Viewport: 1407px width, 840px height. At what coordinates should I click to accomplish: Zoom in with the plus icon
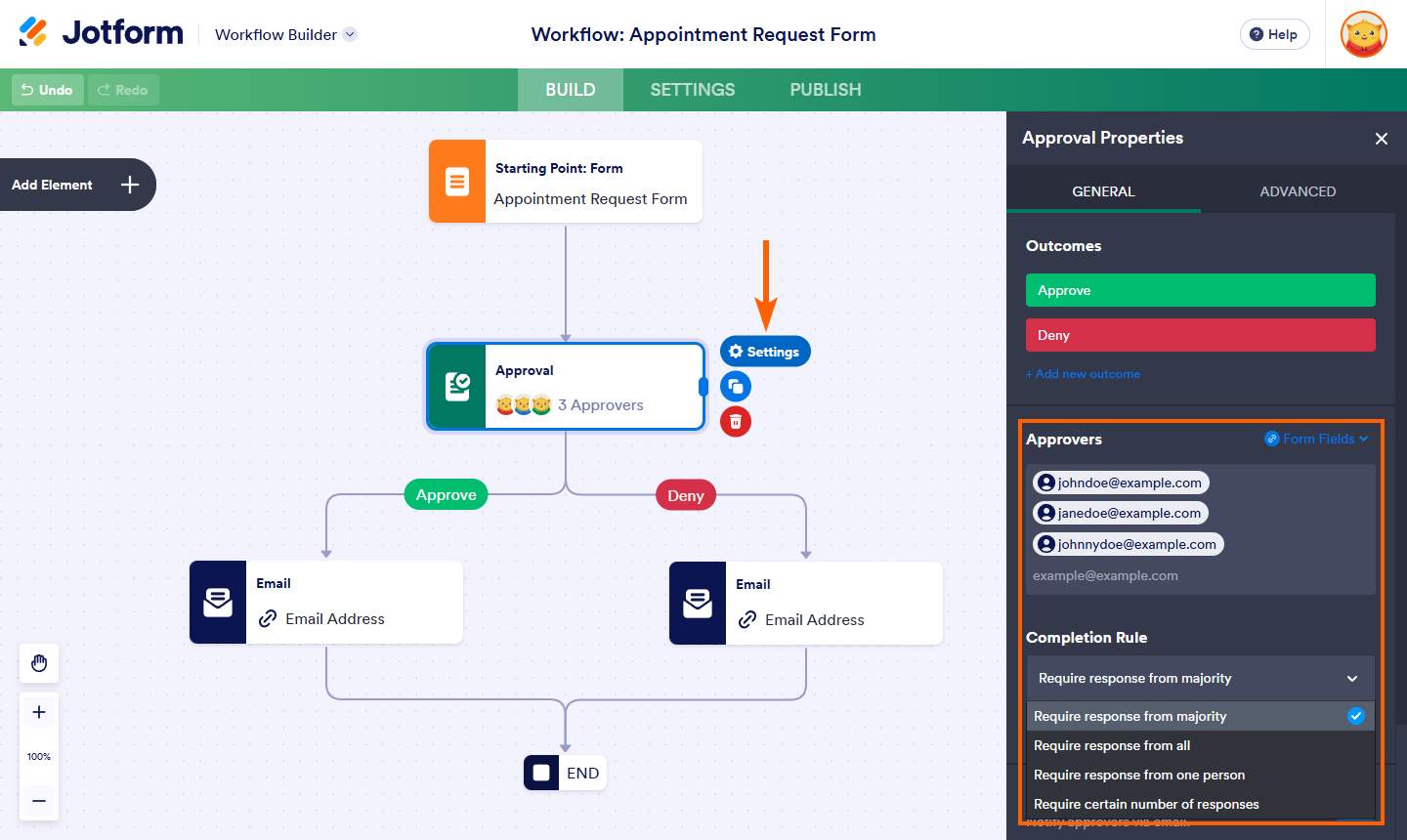coord(39,712)
